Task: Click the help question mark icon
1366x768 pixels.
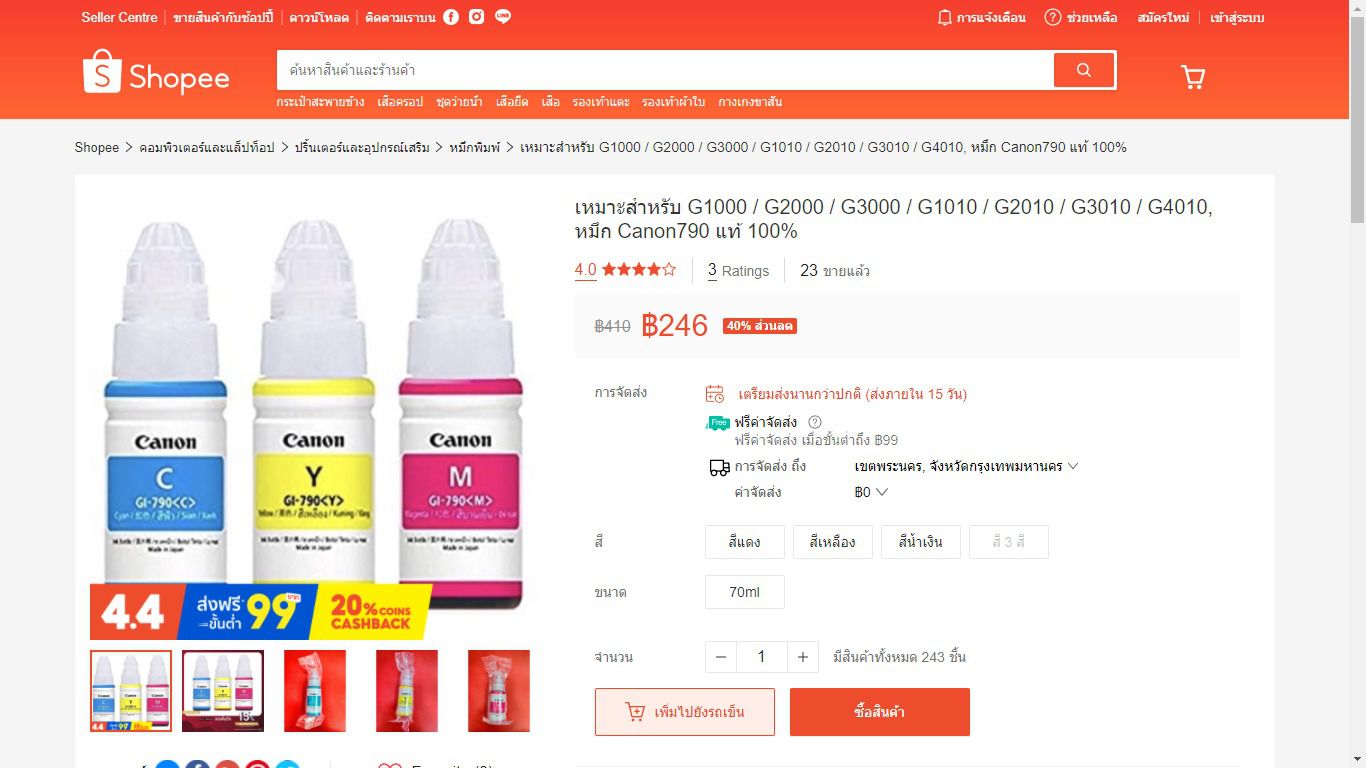Action: coord(1053,17)
